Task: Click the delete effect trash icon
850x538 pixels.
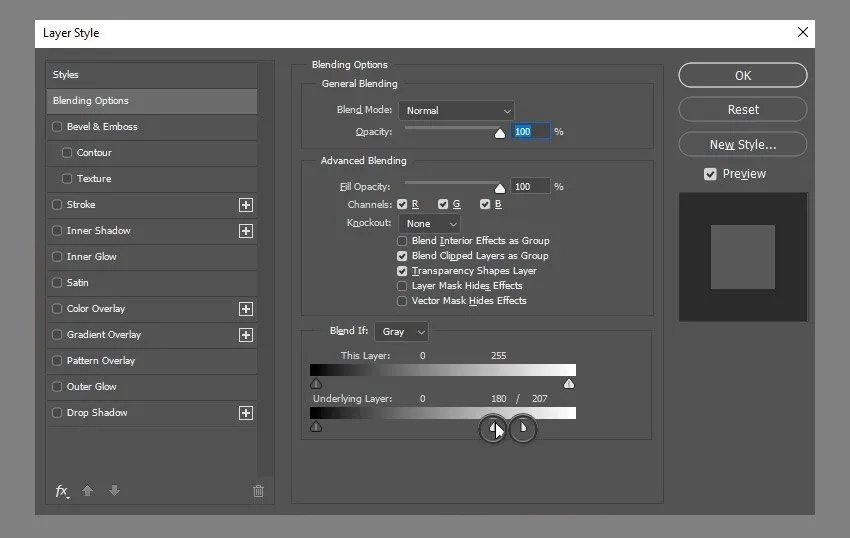Action: [x=258, y=491]
